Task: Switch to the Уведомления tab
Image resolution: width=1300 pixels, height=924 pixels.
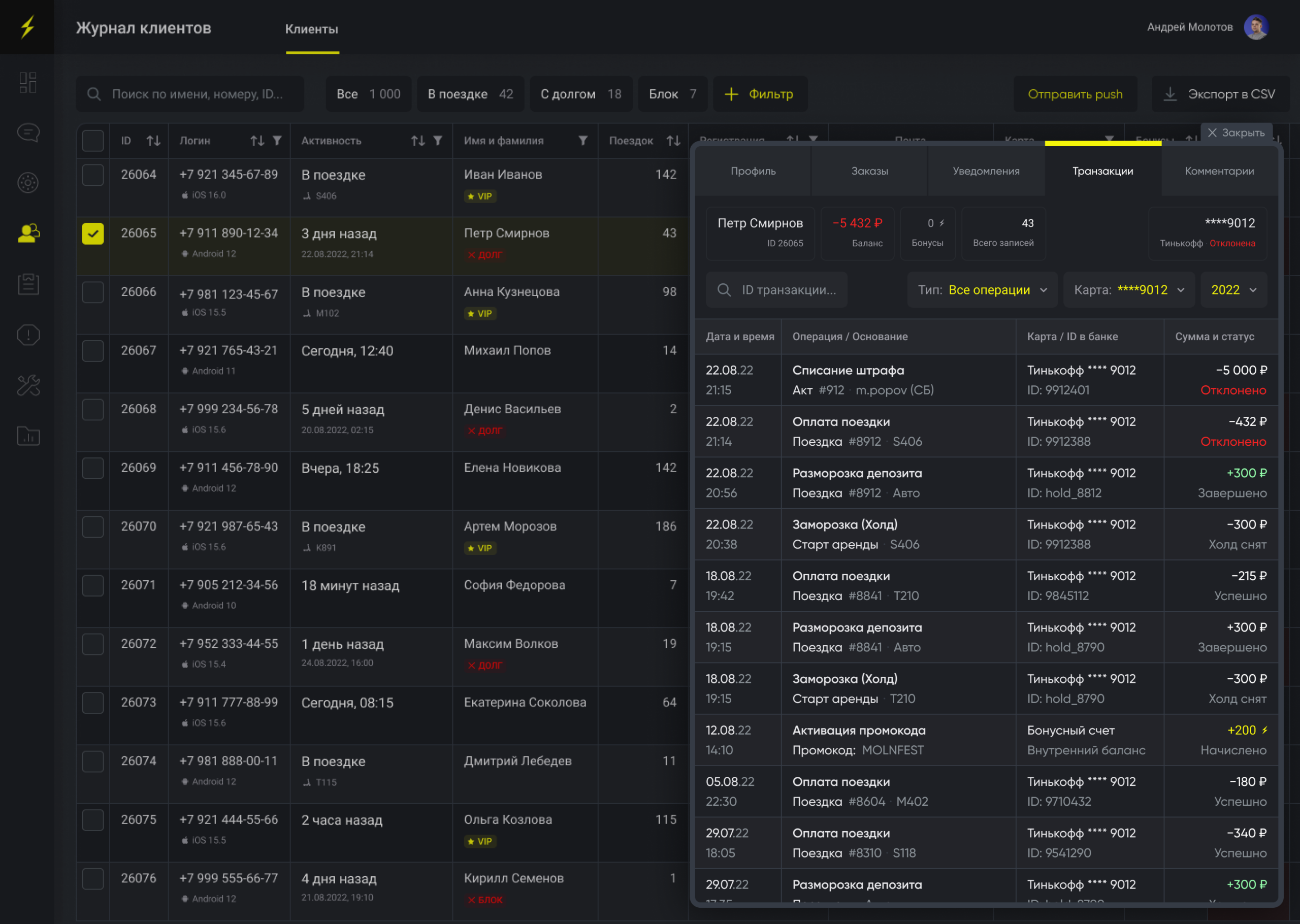Action: (x=987, y=171)
